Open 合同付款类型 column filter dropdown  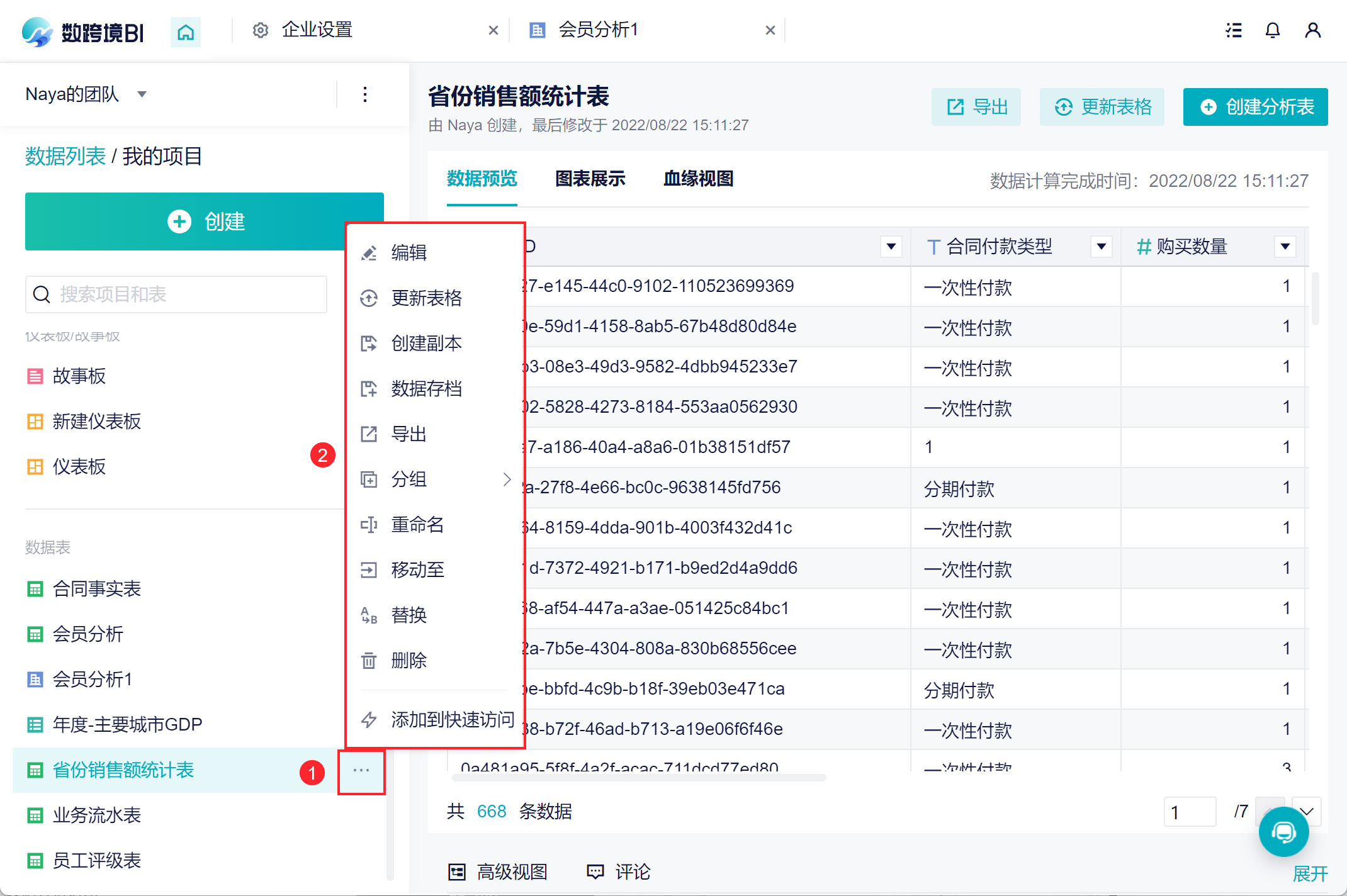pos(1101,246)
